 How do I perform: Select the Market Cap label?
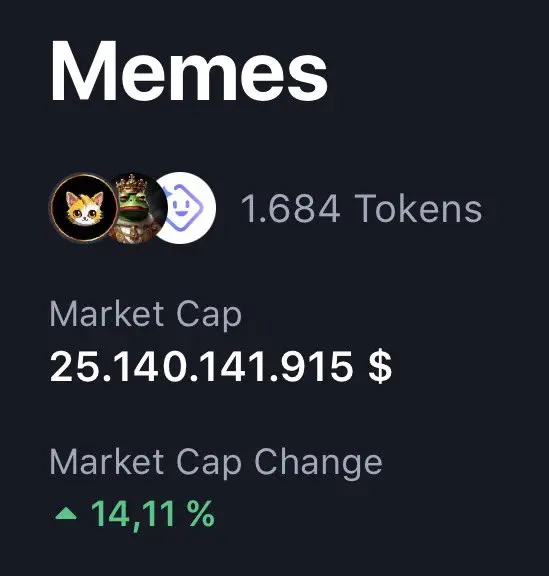coord(146,314)
